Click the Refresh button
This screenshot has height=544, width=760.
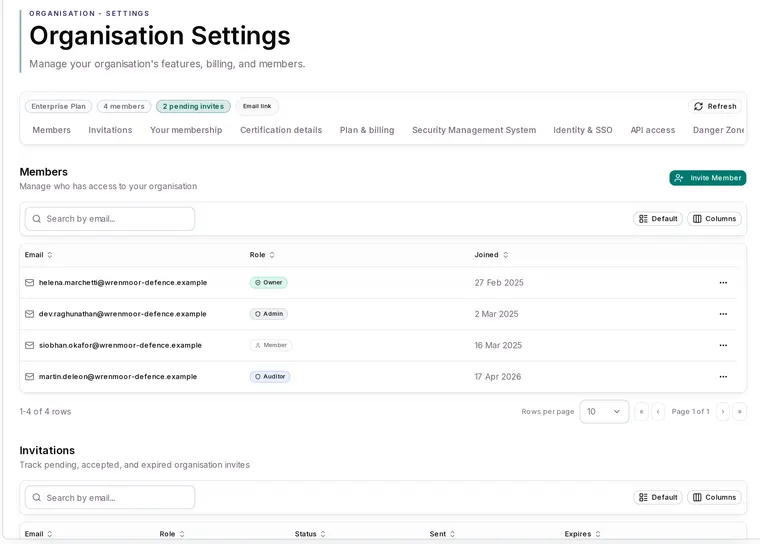click(715, 106)
